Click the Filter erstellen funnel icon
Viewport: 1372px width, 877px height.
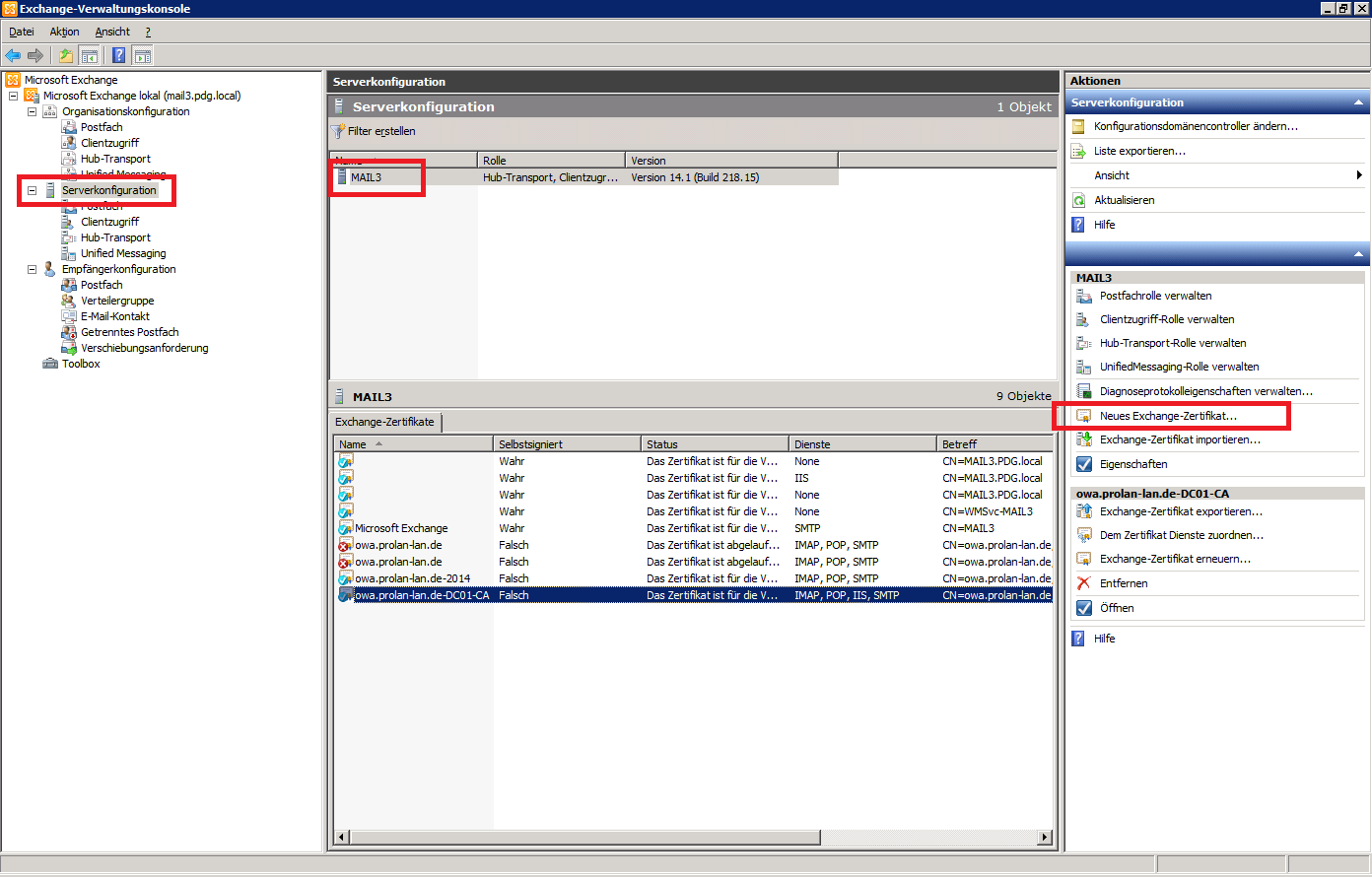coord(338,131)
